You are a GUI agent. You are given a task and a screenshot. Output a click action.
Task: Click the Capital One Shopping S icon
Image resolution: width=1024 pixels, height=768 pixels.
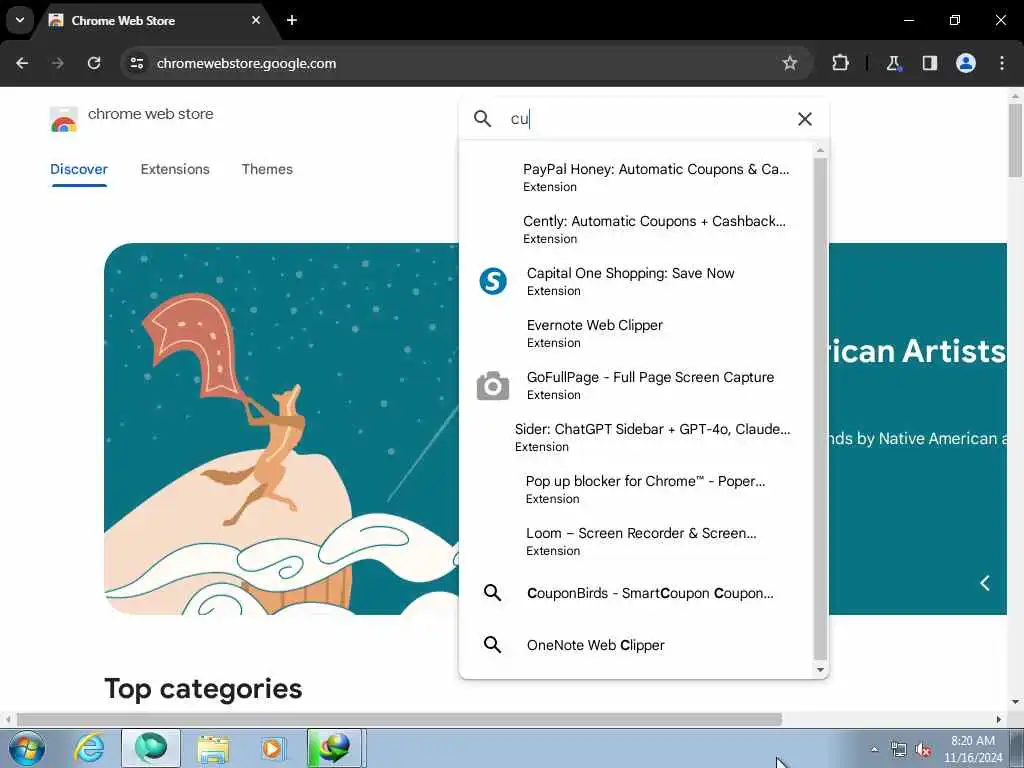tap(493, 281)
